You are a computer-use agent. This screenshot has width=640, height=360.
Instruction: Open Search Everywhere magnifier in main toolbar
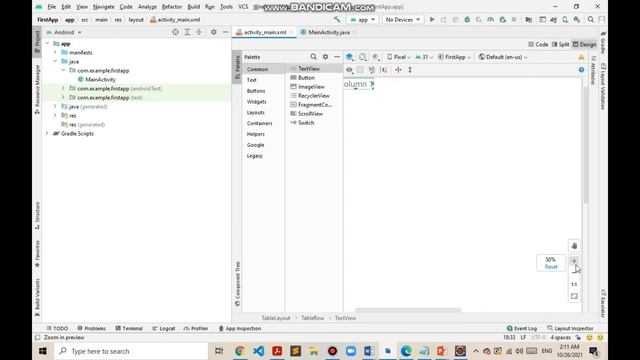591,20
